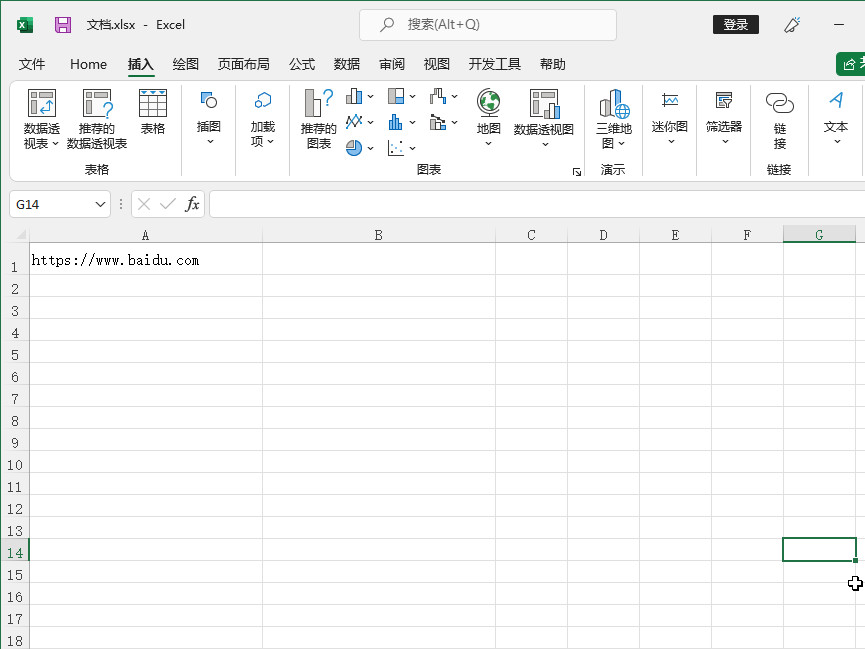Click the green share button

pos(852,64)
